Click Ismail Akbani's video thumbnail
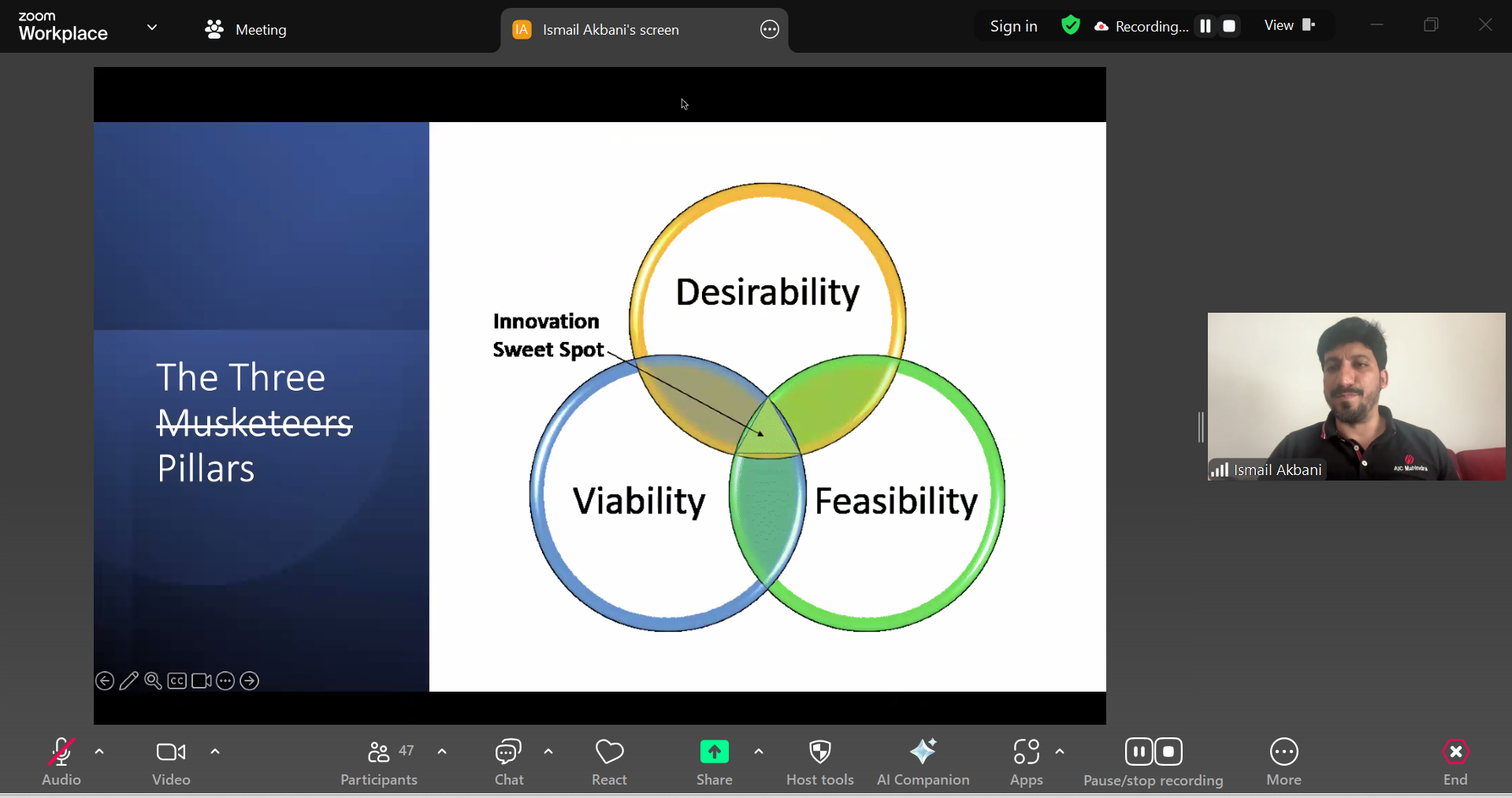Screen dimensions: 1512x798 (1355, 396)
